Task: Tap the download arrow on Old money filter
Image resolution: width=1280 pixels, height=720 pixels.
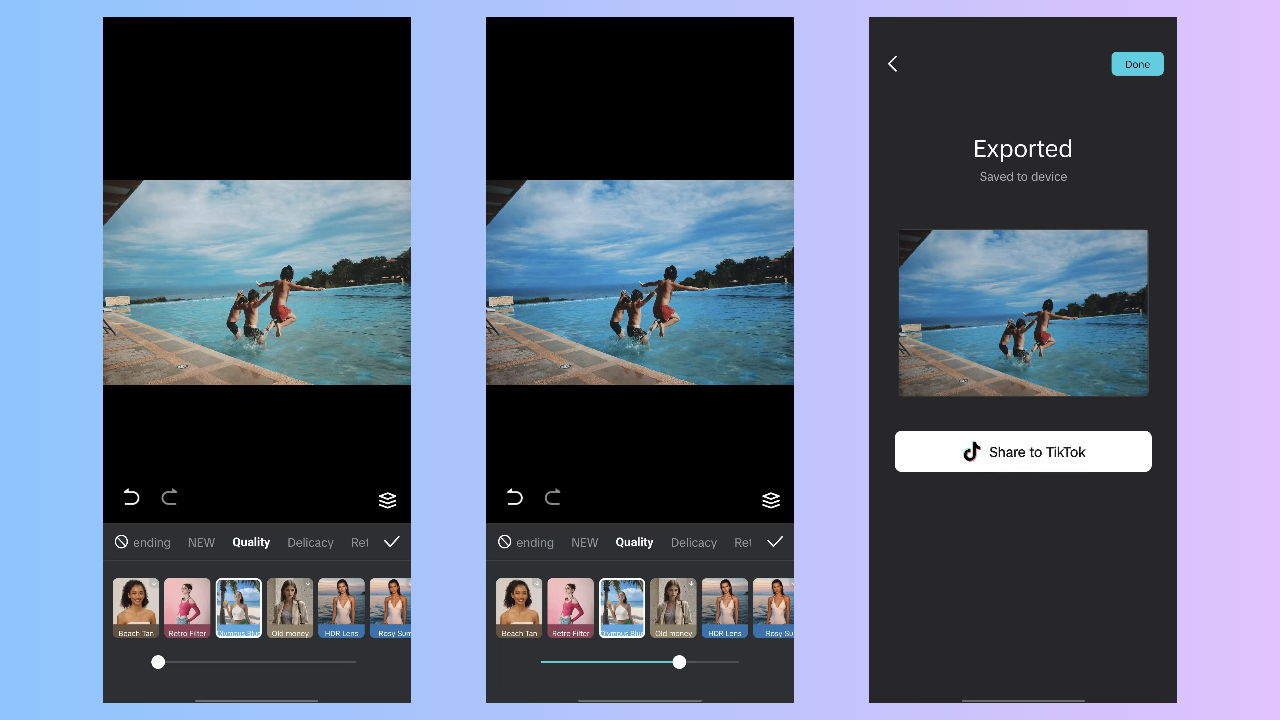Action: 691,583
